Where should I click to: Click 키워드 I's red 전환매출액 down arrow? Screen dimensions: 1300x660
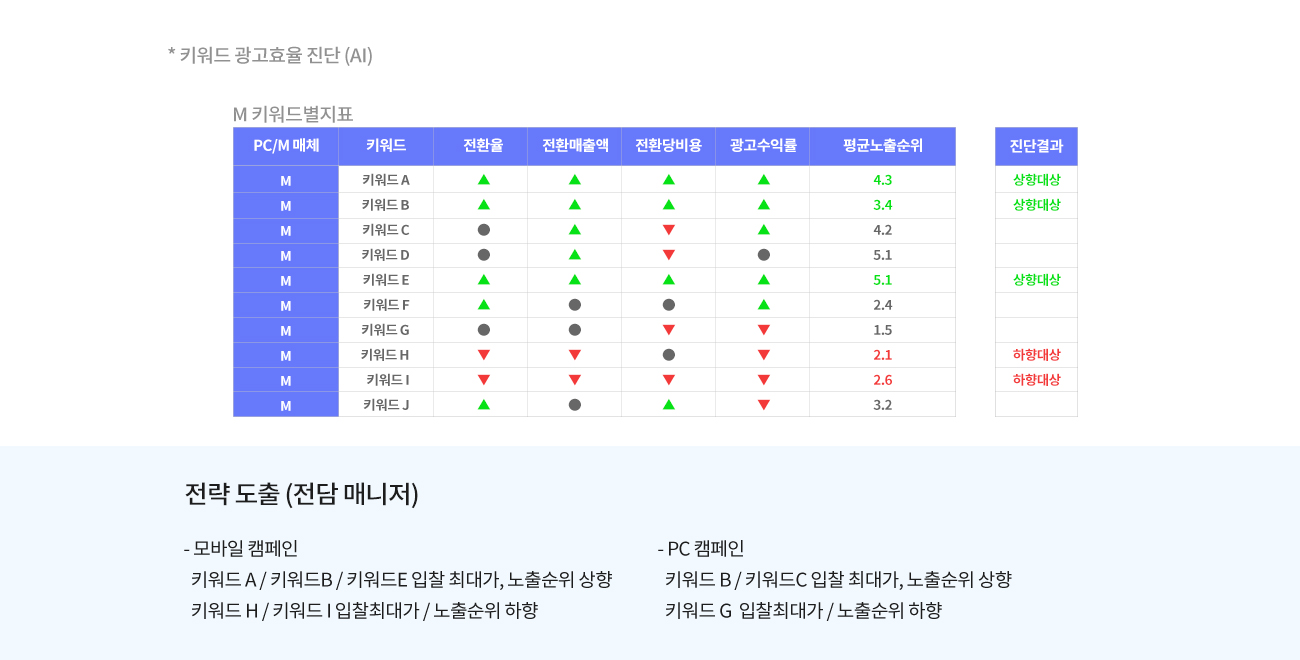[x=575, y=380]
